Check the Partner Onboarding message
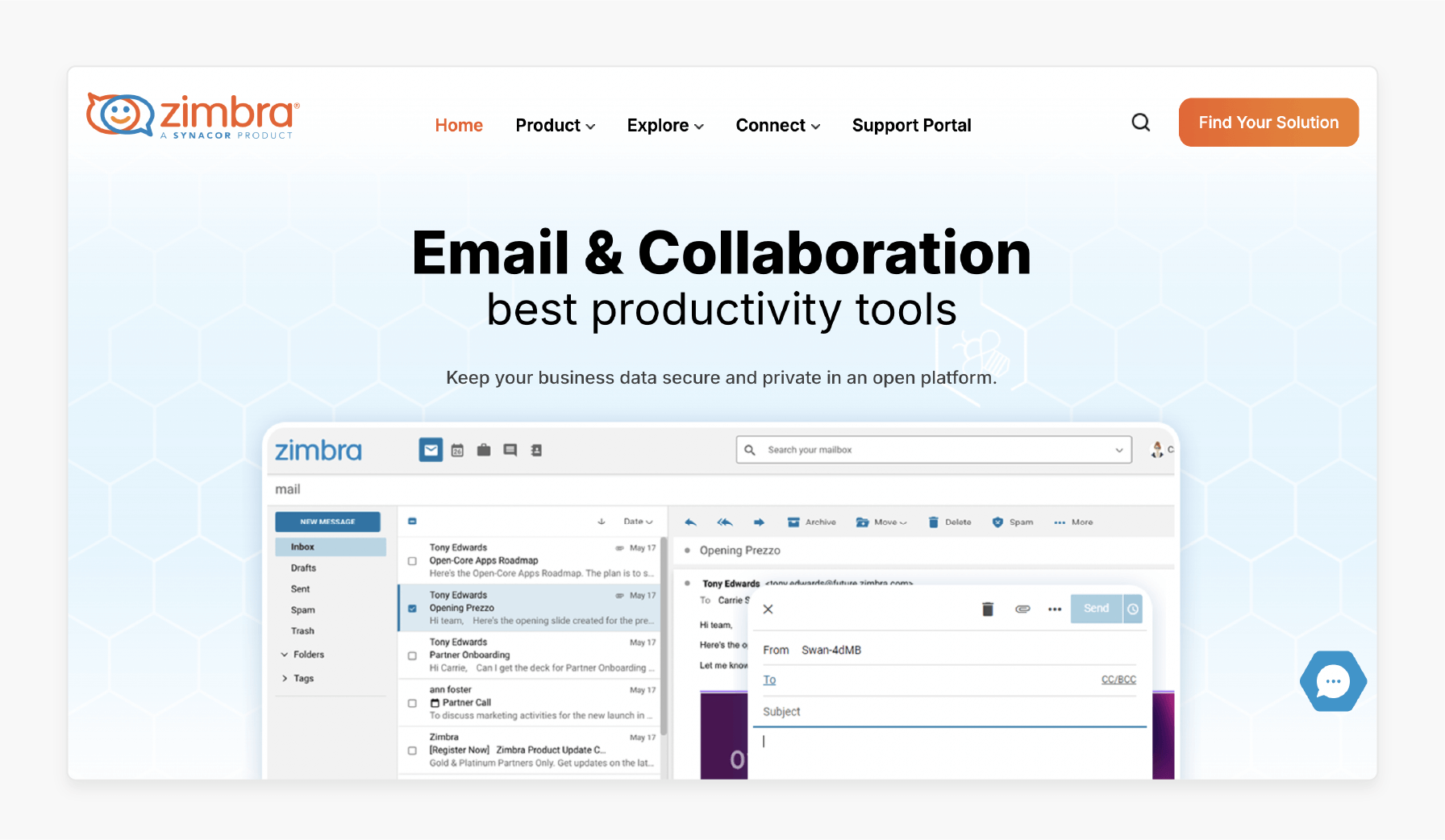Viewport: 1445px width, 840px height. point(412,656)
